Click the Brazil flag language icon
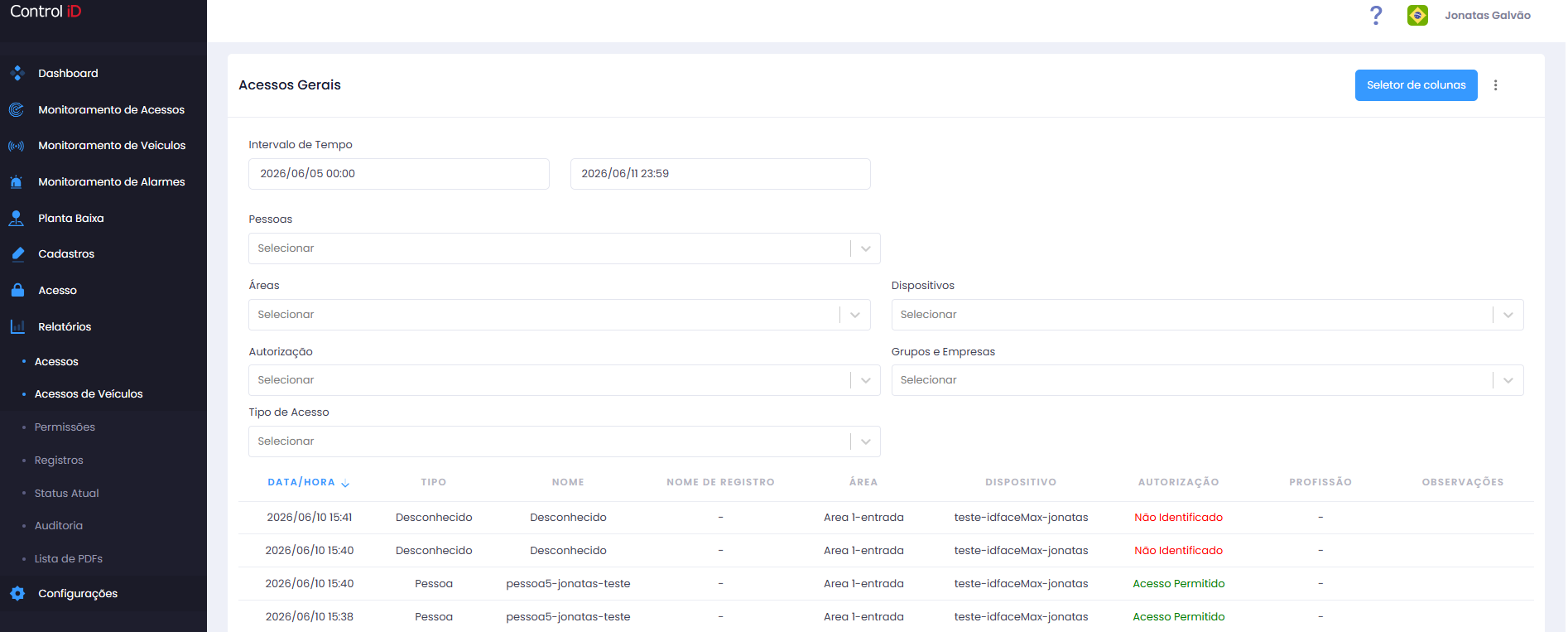Viewport: 1568px width, 632px height. point(1417,15)
